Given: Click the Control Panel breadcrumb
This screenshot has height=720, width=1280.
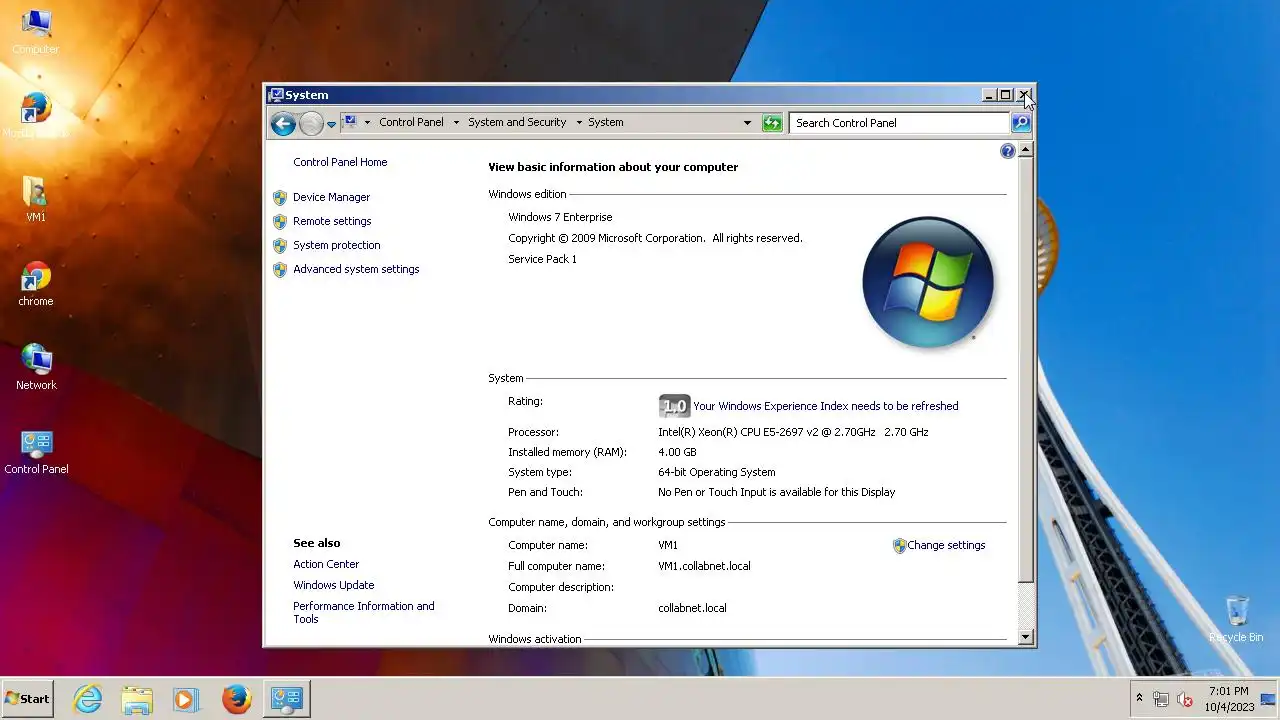Looking at the screenshot, I should (411, 123).
